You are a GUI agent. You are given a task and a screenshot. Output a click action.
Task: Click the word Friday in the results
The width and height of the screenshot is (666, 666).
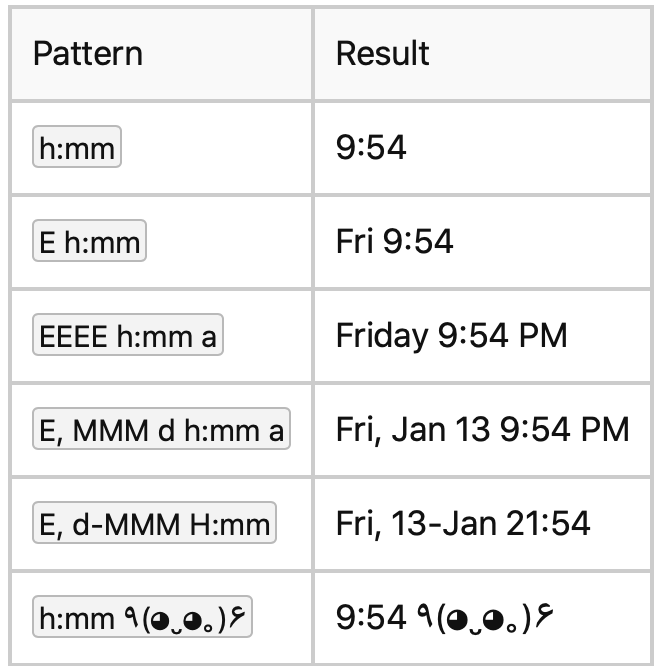(x=381, y=336)
